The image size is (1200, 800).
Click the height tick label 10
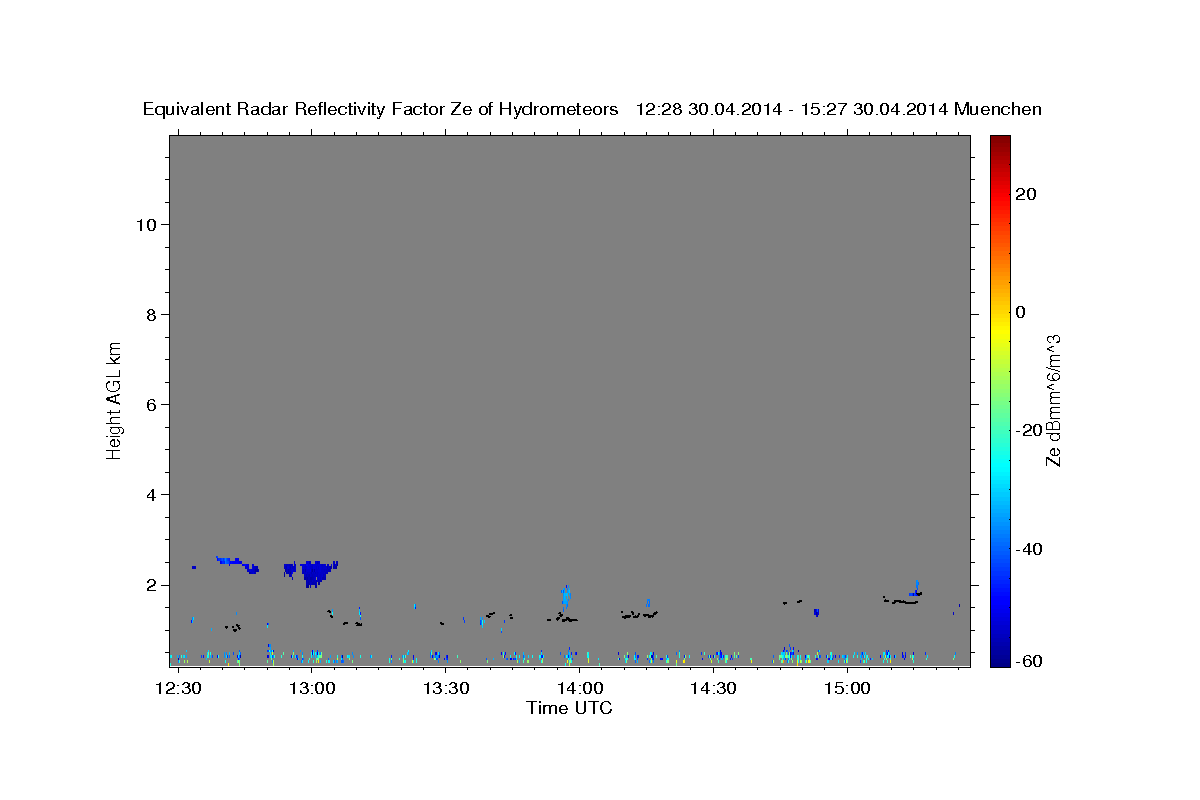tap(148, 224)
